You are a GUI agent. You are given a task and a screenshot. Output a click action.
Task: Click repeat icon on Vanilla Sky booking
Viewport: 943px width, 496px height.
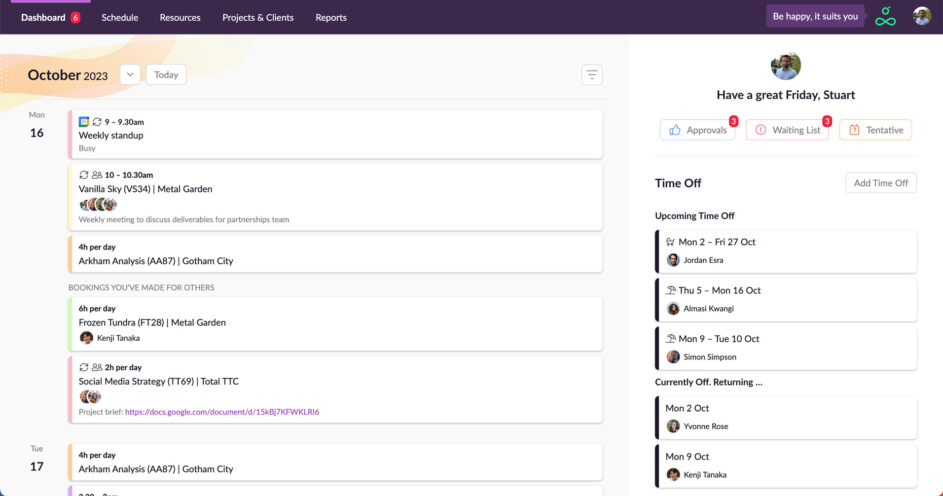(x=84, y=175)
